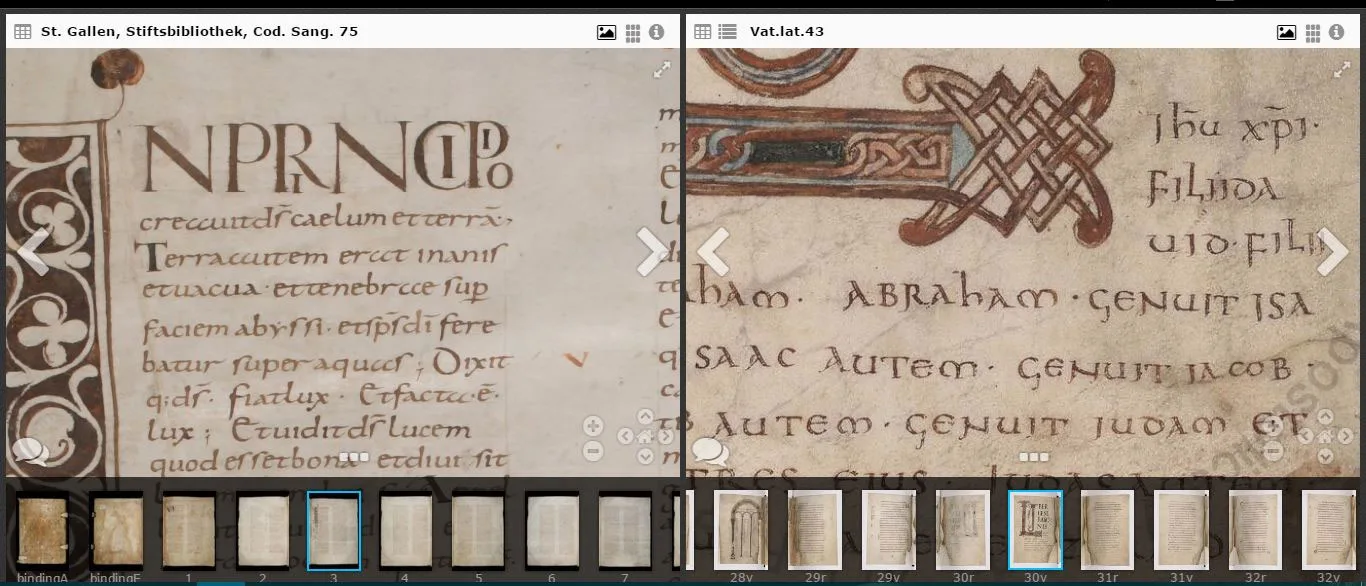
Task: Open the bindingA thumbnail
Action: point(43,531)
